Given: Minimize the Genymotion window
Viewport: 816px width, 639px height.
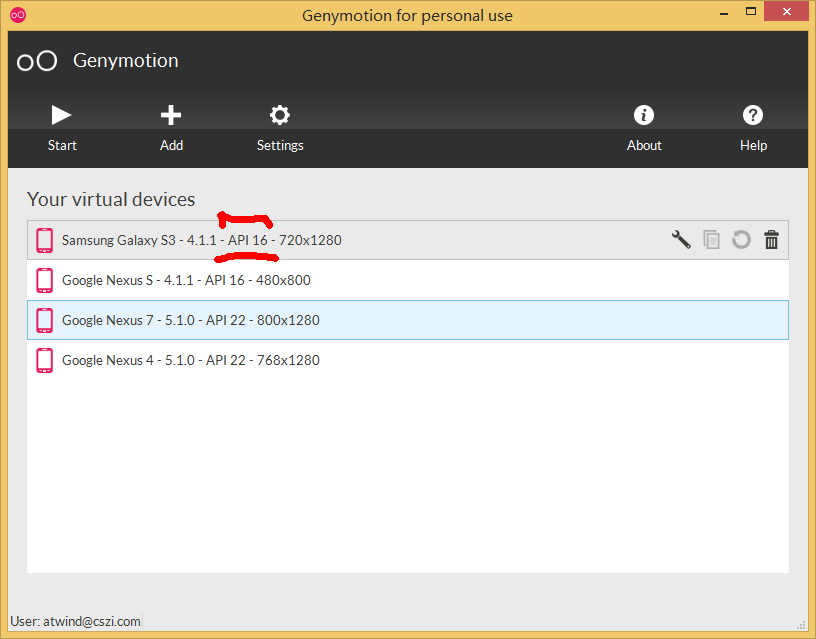Looking at the screenshot, I should click(x=723, y=12).
